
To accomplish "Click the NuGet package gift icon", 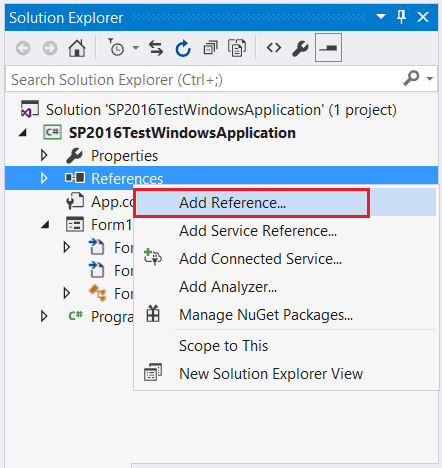I will point(153,313).
